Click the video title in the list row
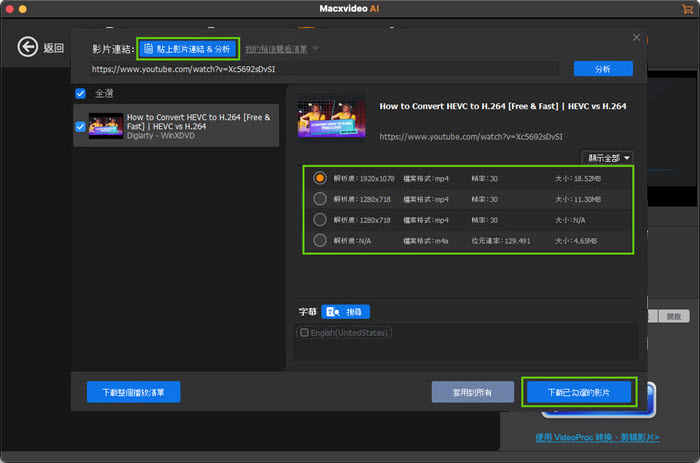 click(x=199, y=121)
